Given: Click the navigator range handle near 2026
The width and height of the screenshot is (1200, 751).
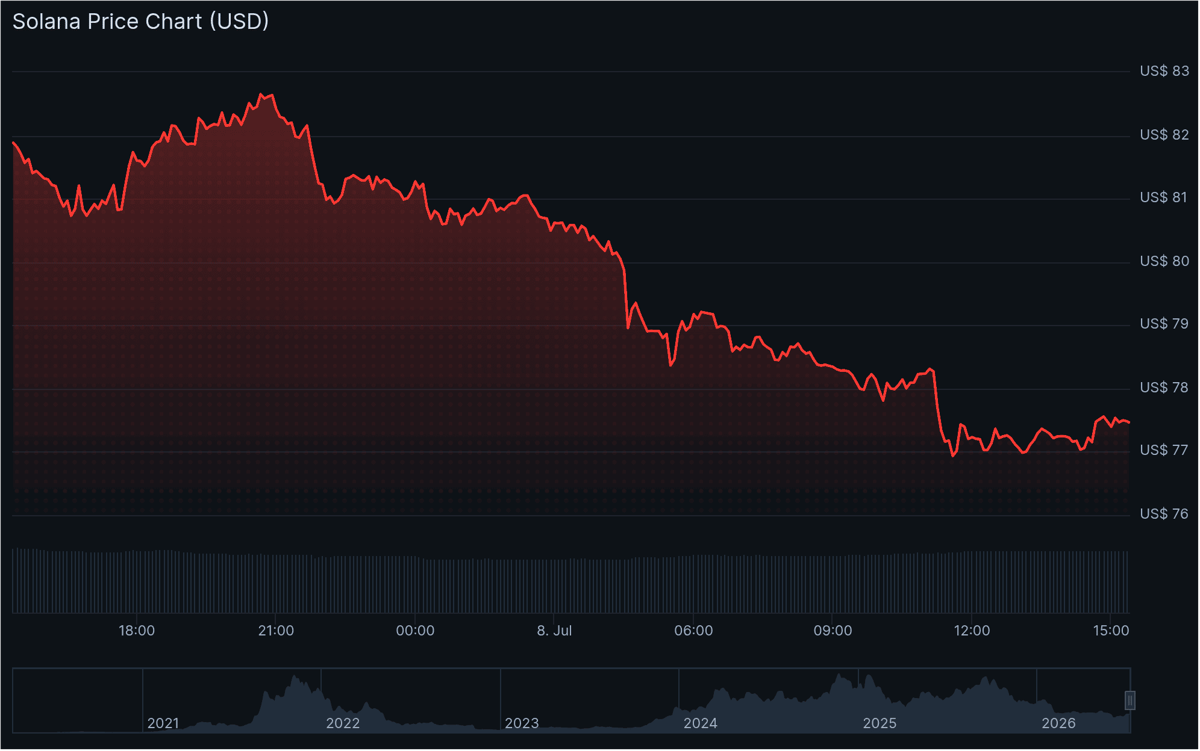Looking at the screenshot, I should pos(1131,699).
